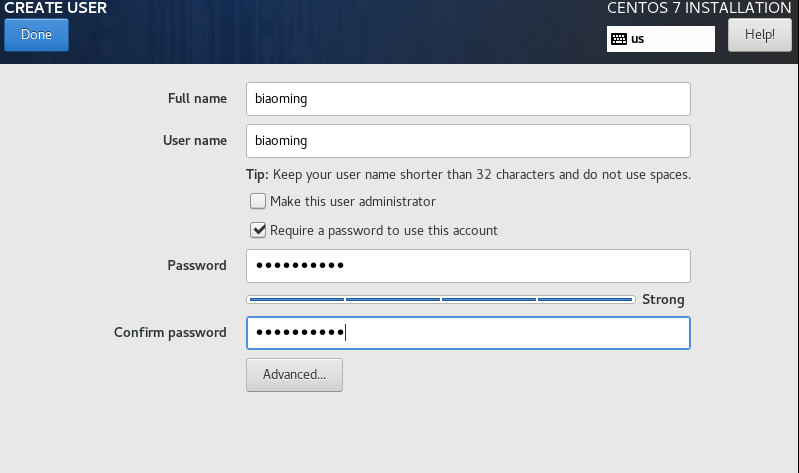Click into the Password field

coord(468,266)
